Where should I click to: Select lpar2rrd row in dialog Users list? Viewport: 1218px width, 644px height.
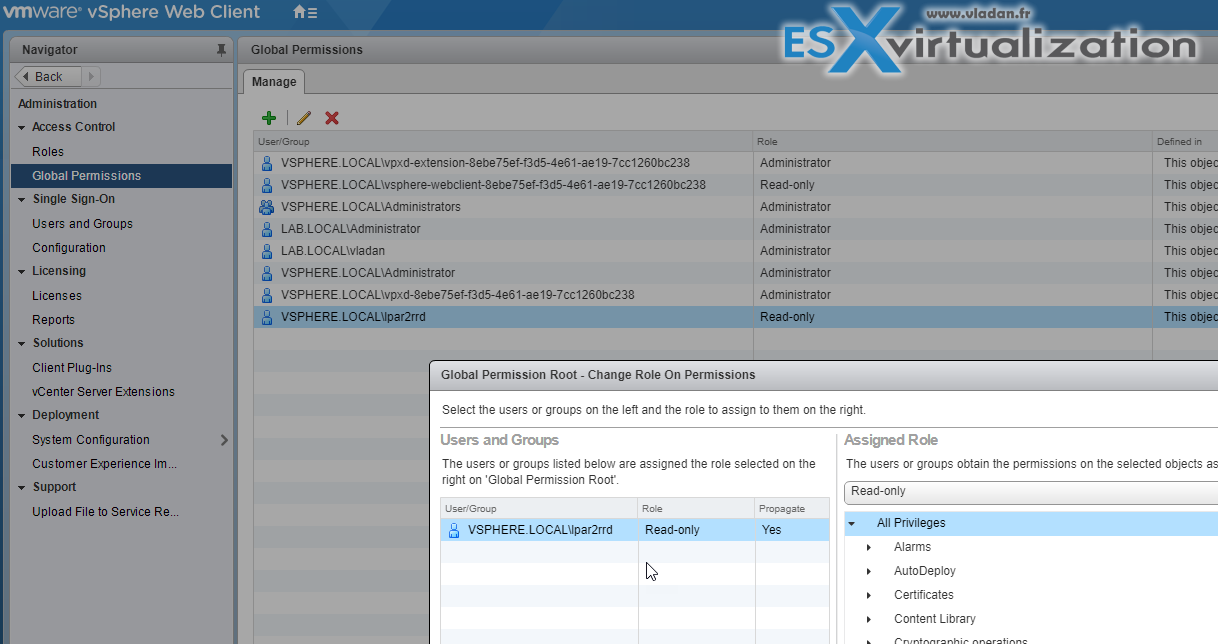click(635, 530)
